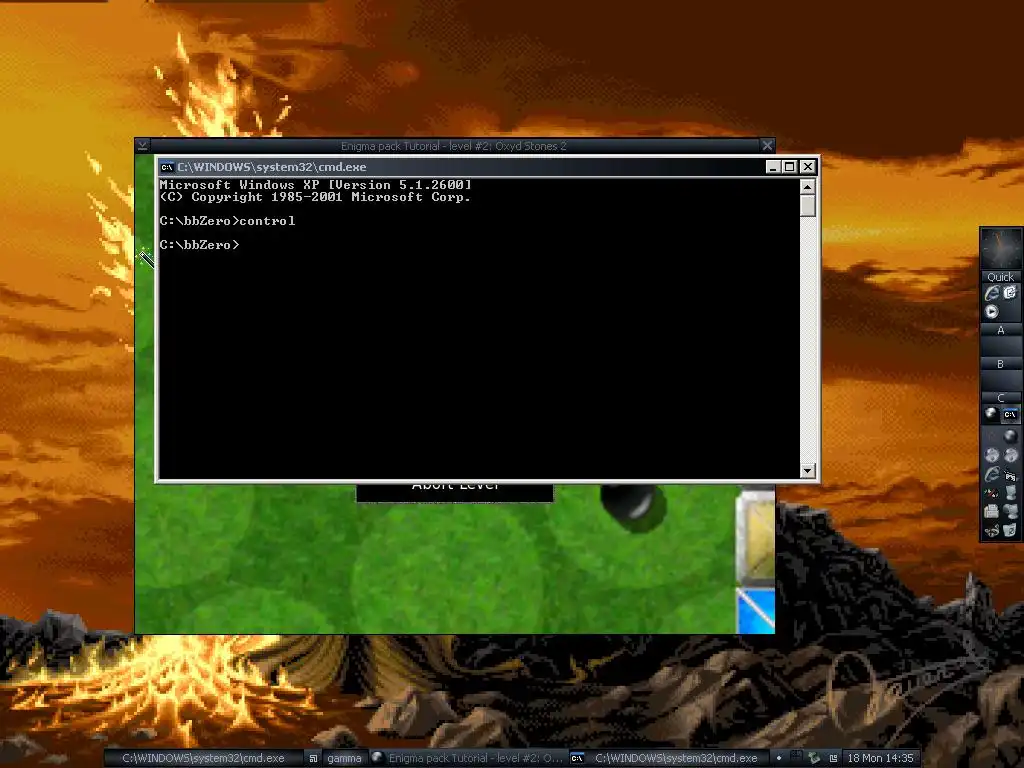Screen dimensions: 1024x768
Task: Maximize the cmd.exe window
Action: pyautogui.click(x=790, y=167)
